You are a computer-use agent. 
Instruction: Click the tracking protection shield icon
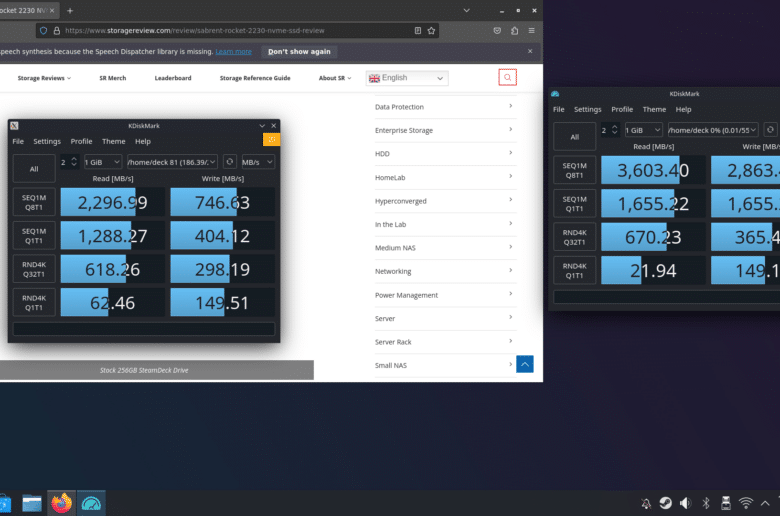[x=43, y=30]
